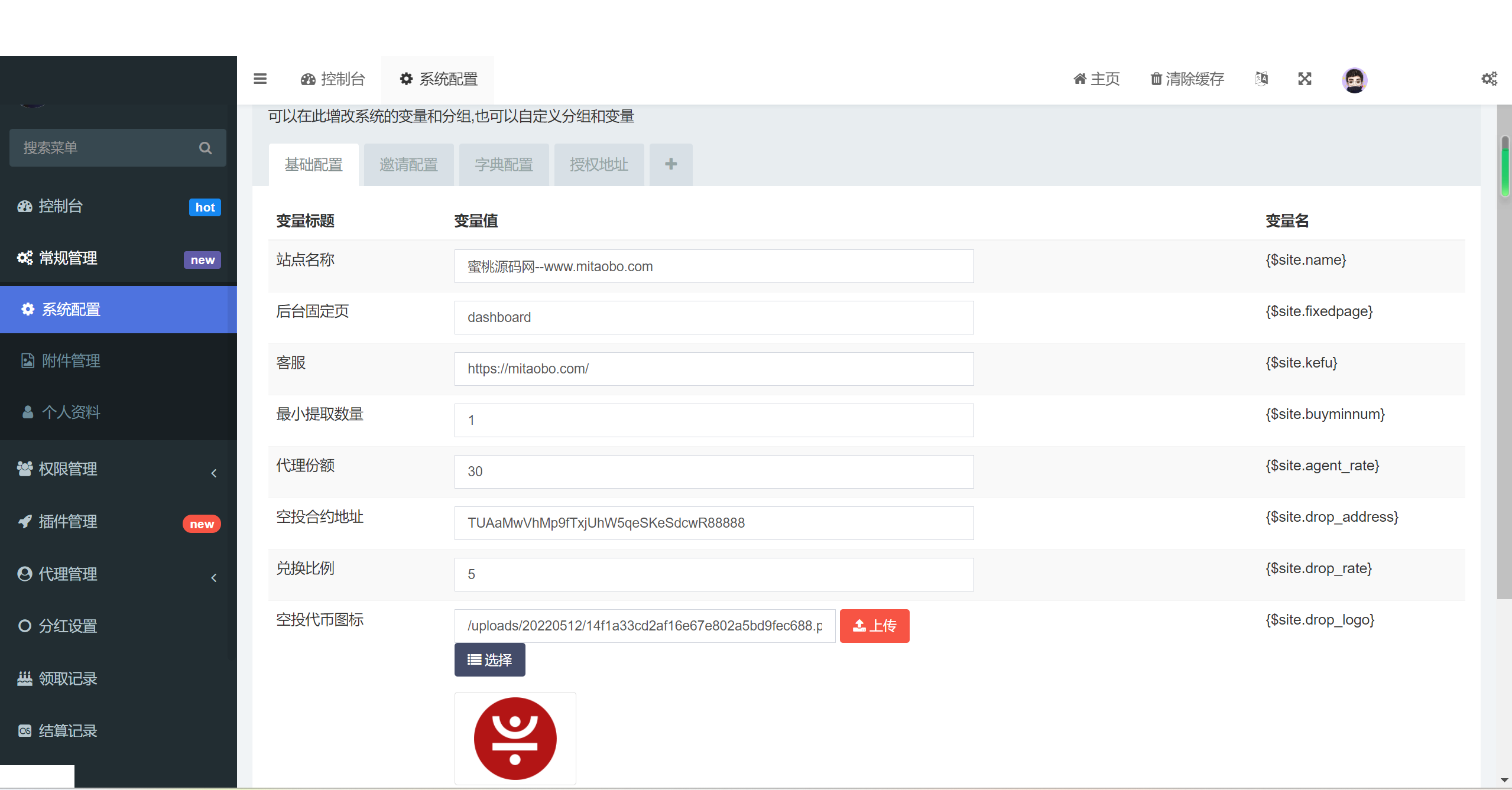Screen dimensions: 1512x790
Task: Click the 最小提取数量 input field
Action: tap(714, 420)
